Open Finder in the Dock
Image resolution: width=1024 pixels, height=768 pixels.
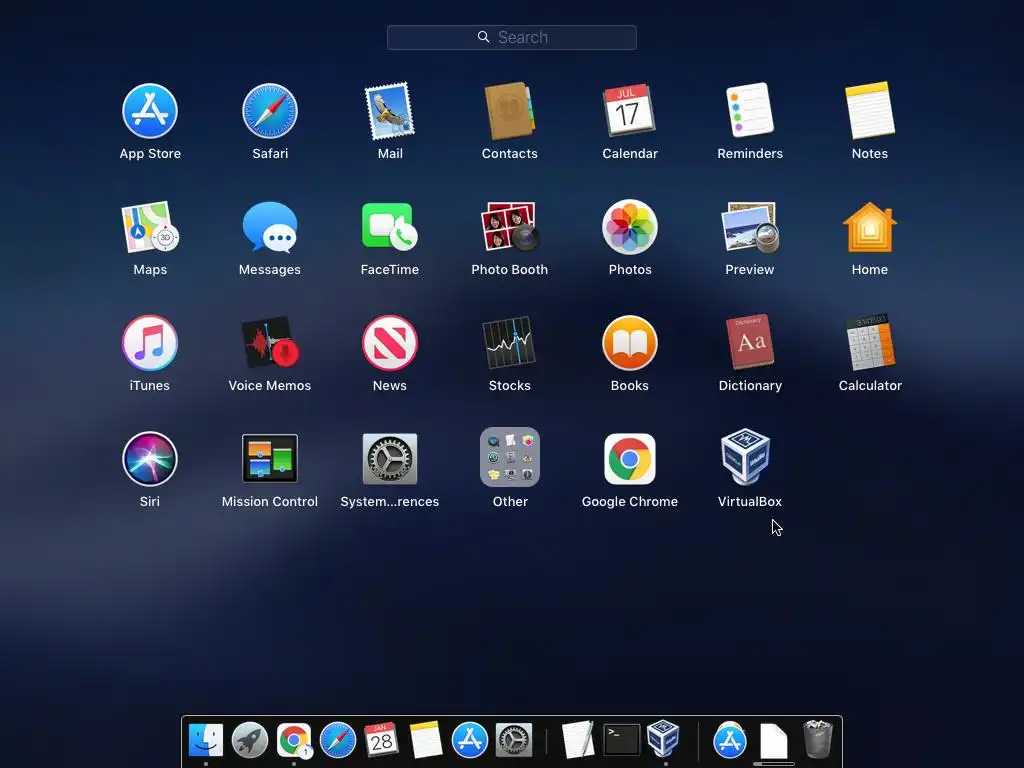(206, 740)
